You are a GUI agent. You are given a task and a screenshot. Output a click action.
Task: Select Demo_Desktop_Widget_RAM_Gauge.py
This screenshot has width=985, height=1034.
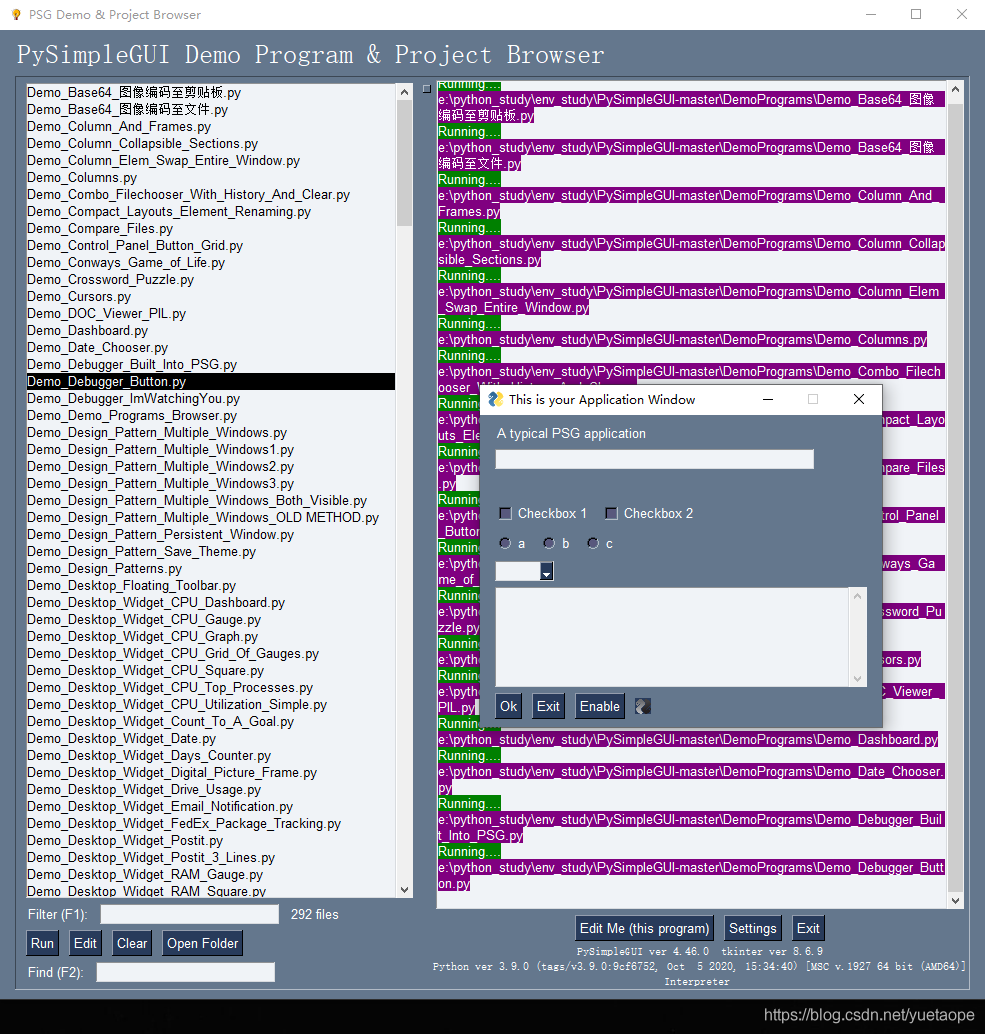(211, 874)
